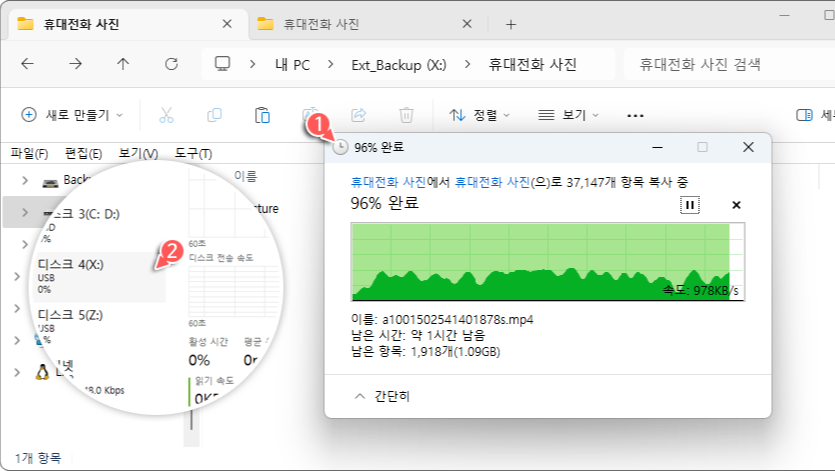
Task: Click the Paste clipboard icon
Action: click(x=262, y=115)
